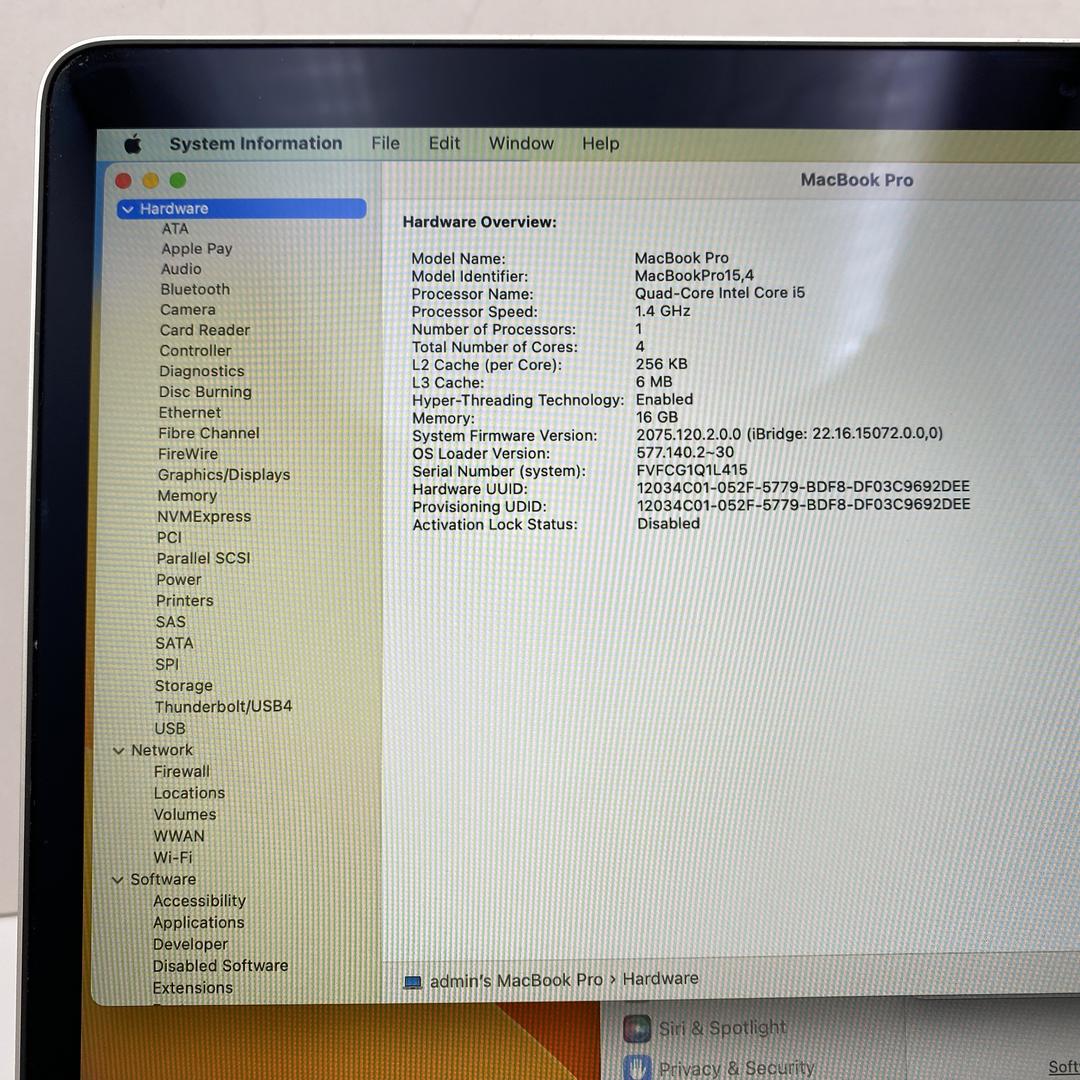The image size is (1080, 1080).
Task: Select Graphics/Displays in the sidebar
Action: tap(224, 475)
